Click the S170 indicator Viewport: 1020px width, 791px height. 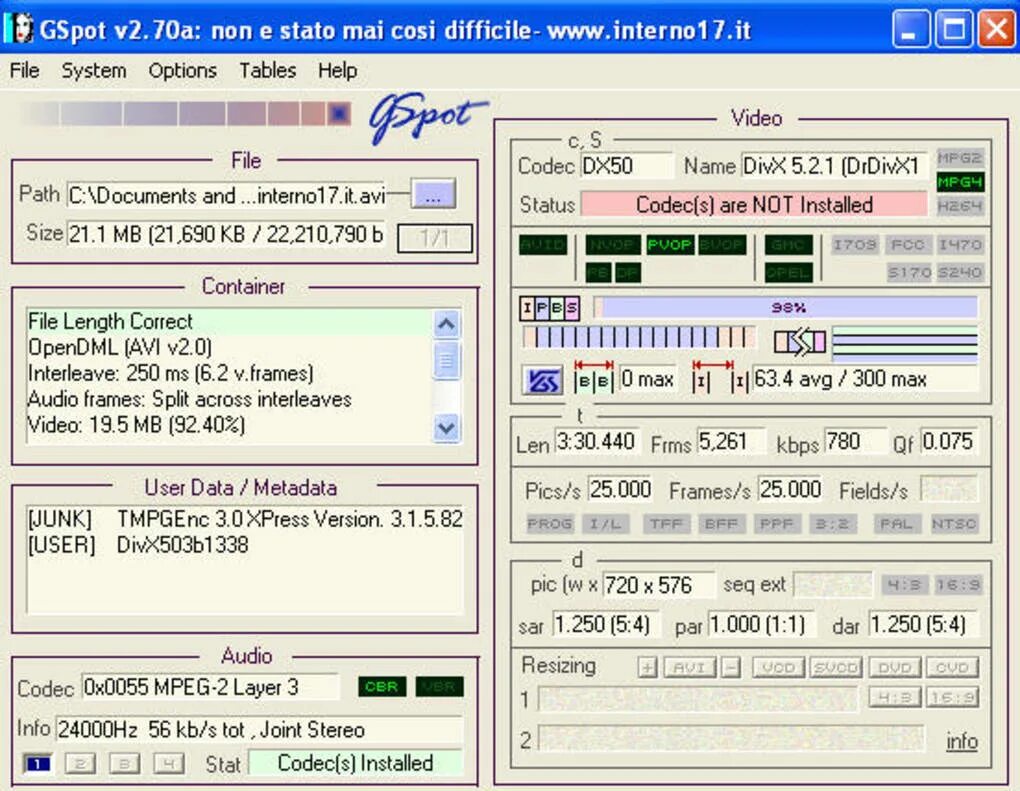pyautogui.click(x=909, y=272)
